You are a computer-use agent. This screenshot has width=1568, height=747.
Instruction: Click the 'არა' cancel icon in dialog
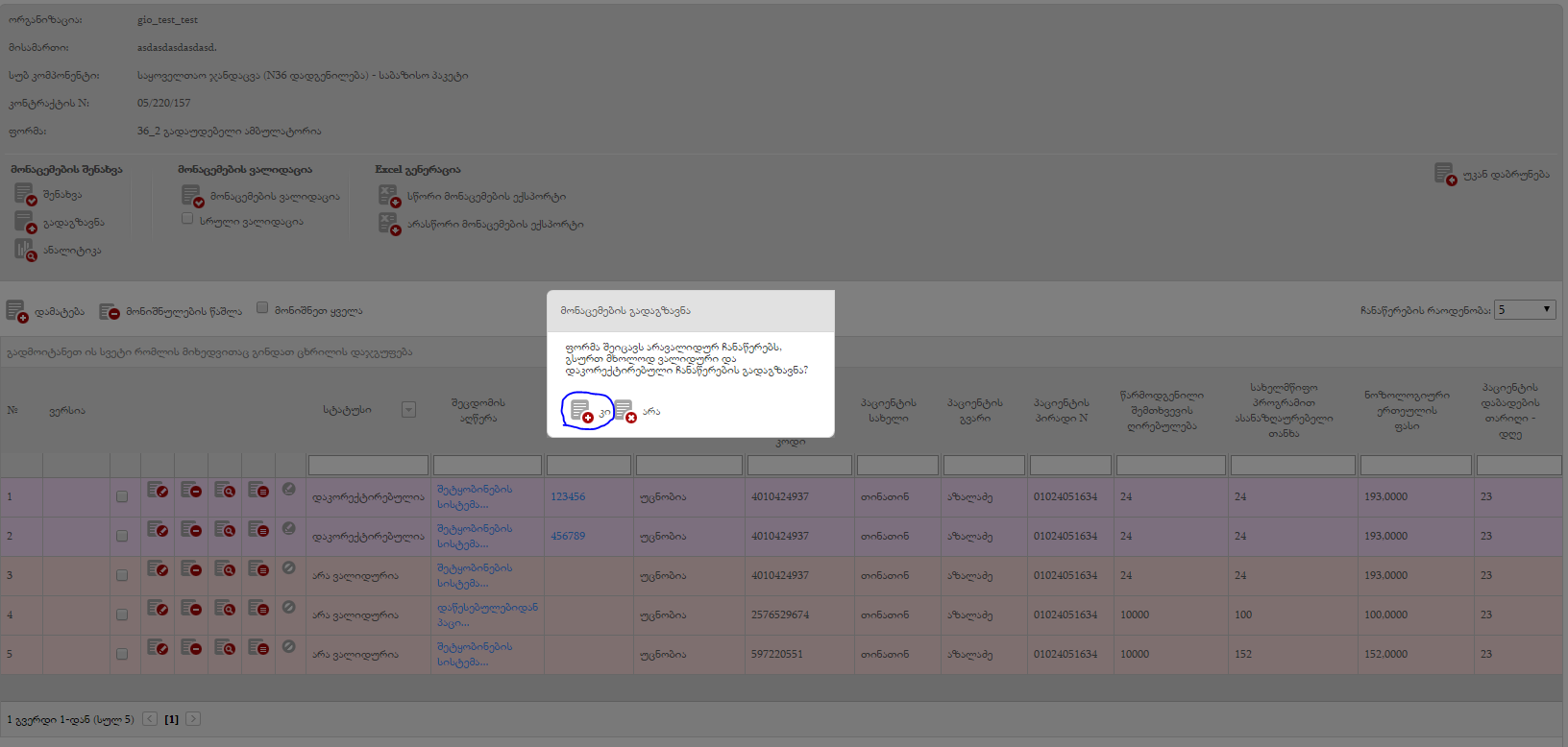pos(625,412)
